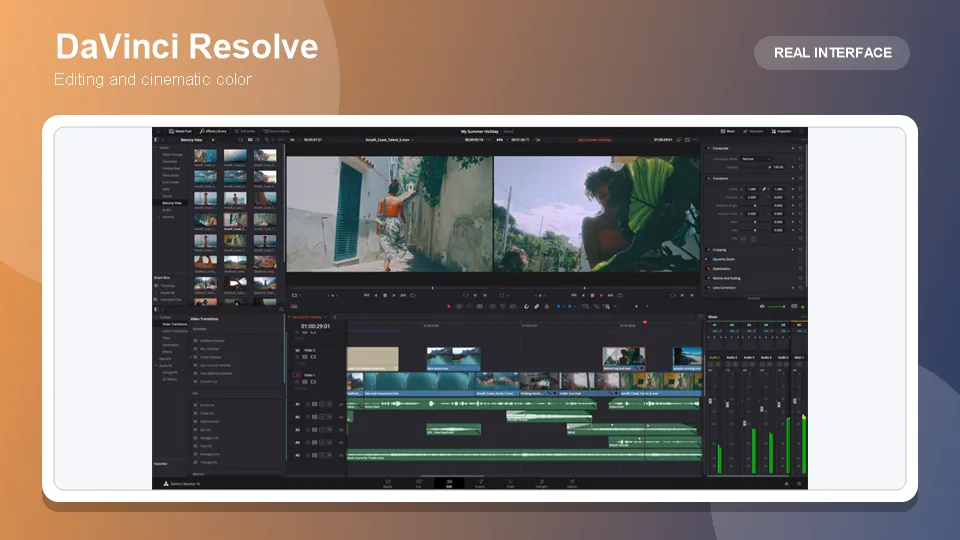Adjust the timeline volume slider
Image resolution: width=960 pixels, height=540 pixels.
(x=776, y=306)
